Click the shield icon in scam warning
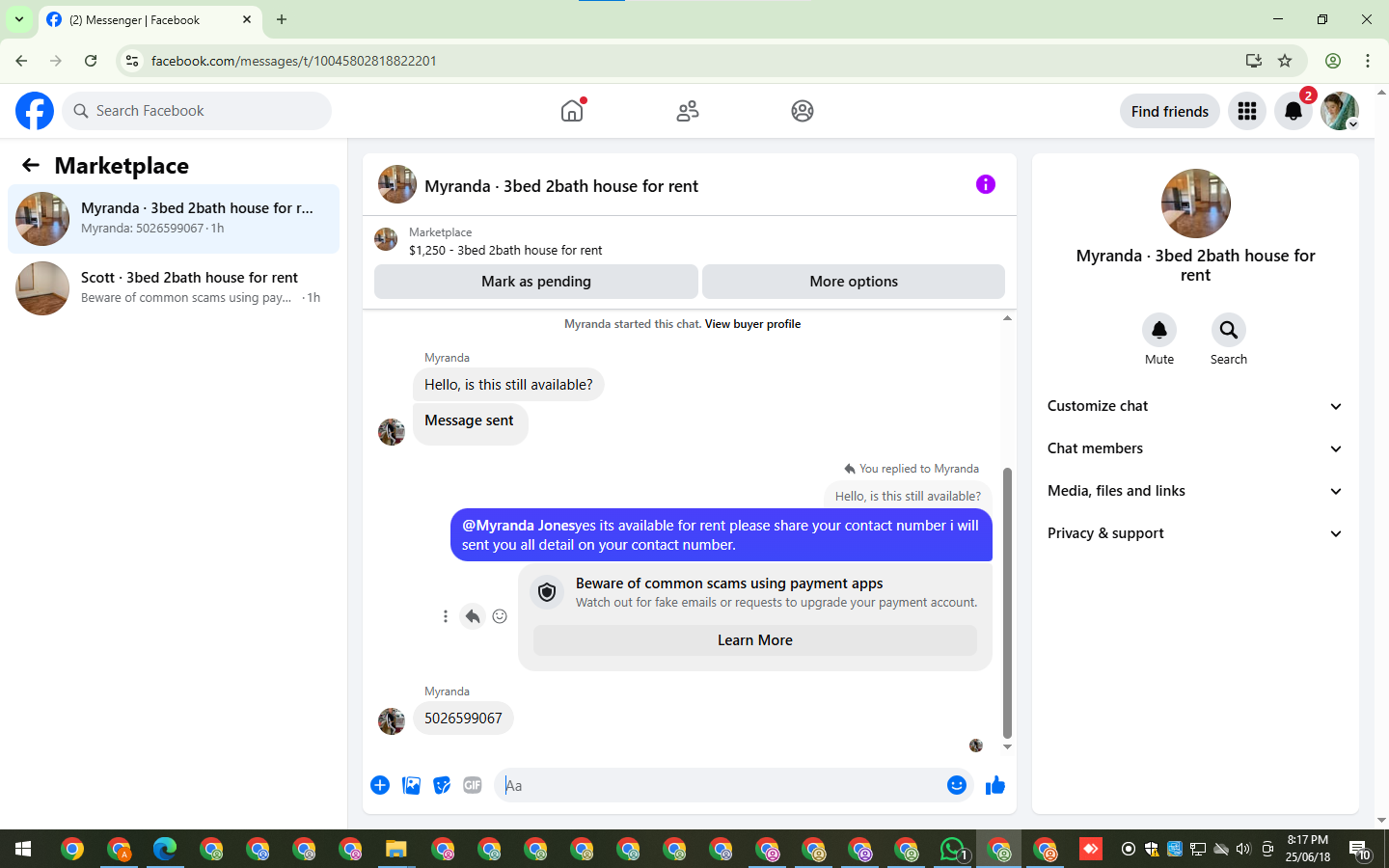Viewport: 1389px width, 868px height. click(547, 592)
